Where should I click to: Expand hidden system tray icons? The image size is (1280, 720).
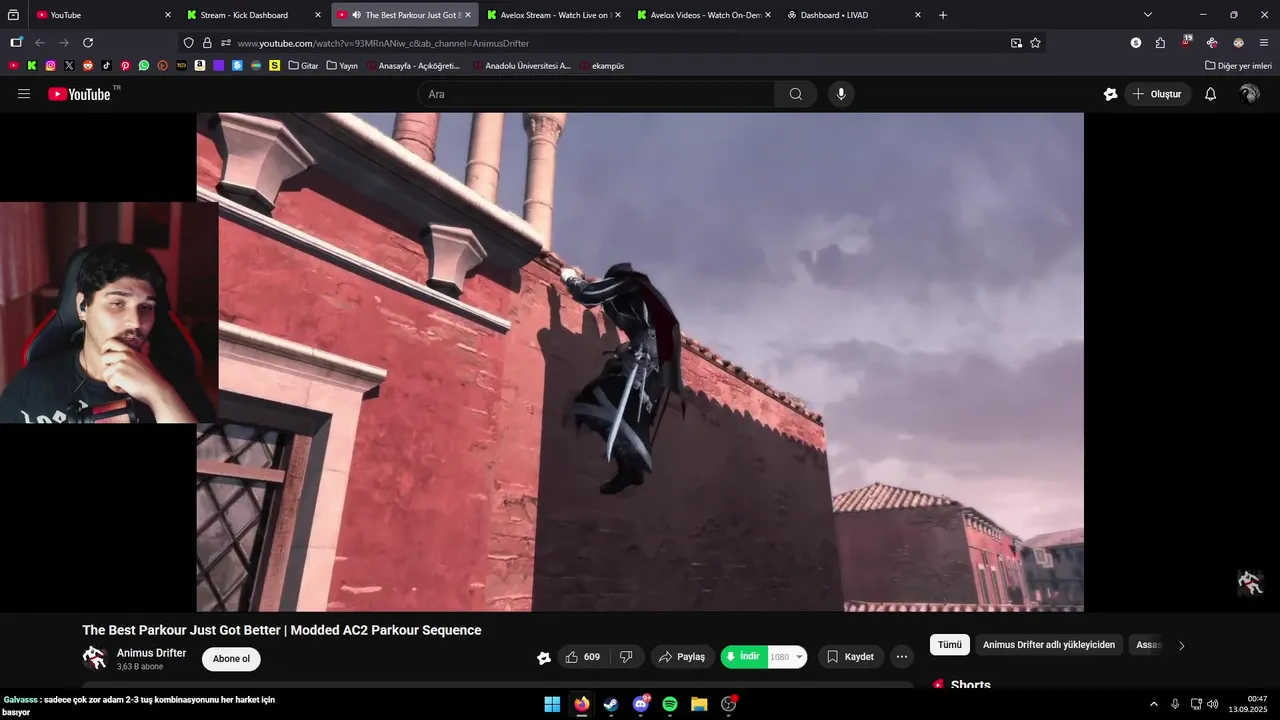(x=1153, y=704)
